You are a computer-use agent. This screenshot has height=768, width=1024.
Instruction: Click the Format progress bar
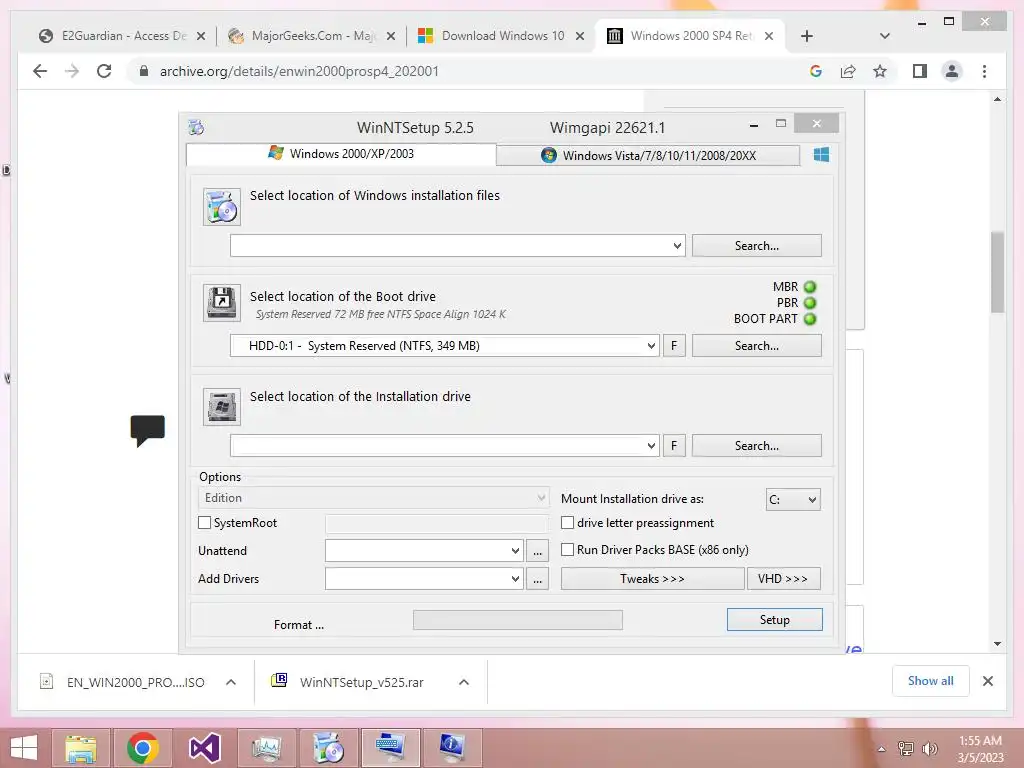click(518, 620)
